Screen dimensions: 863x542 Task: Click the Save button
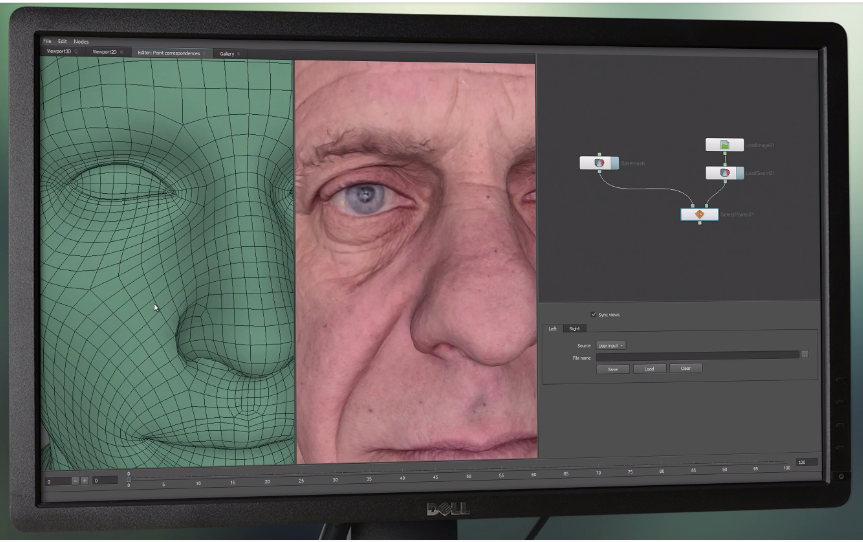click(613, 368)
